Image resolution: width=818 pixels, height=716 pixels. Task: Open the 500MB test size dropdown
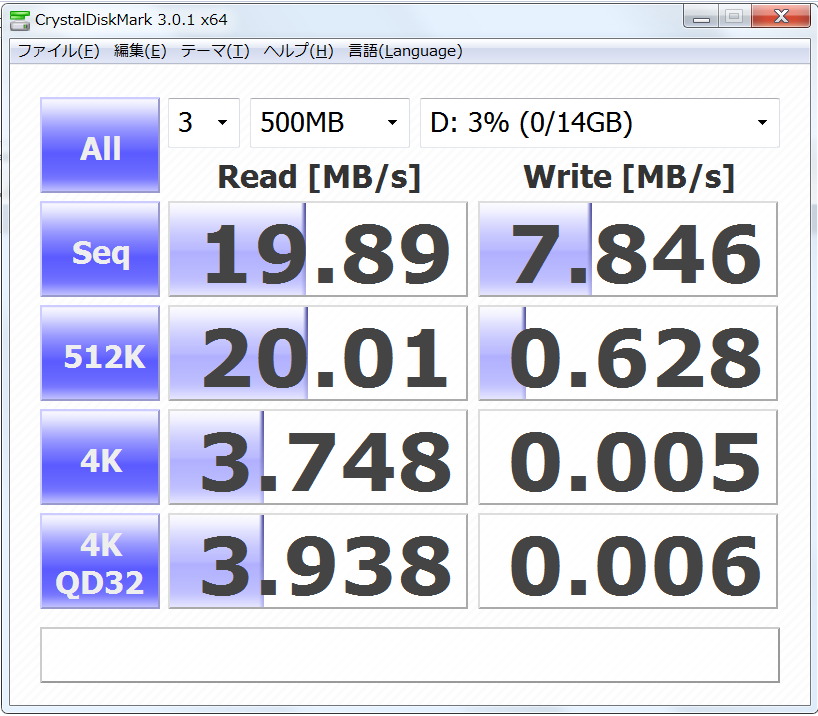[329, 123]
